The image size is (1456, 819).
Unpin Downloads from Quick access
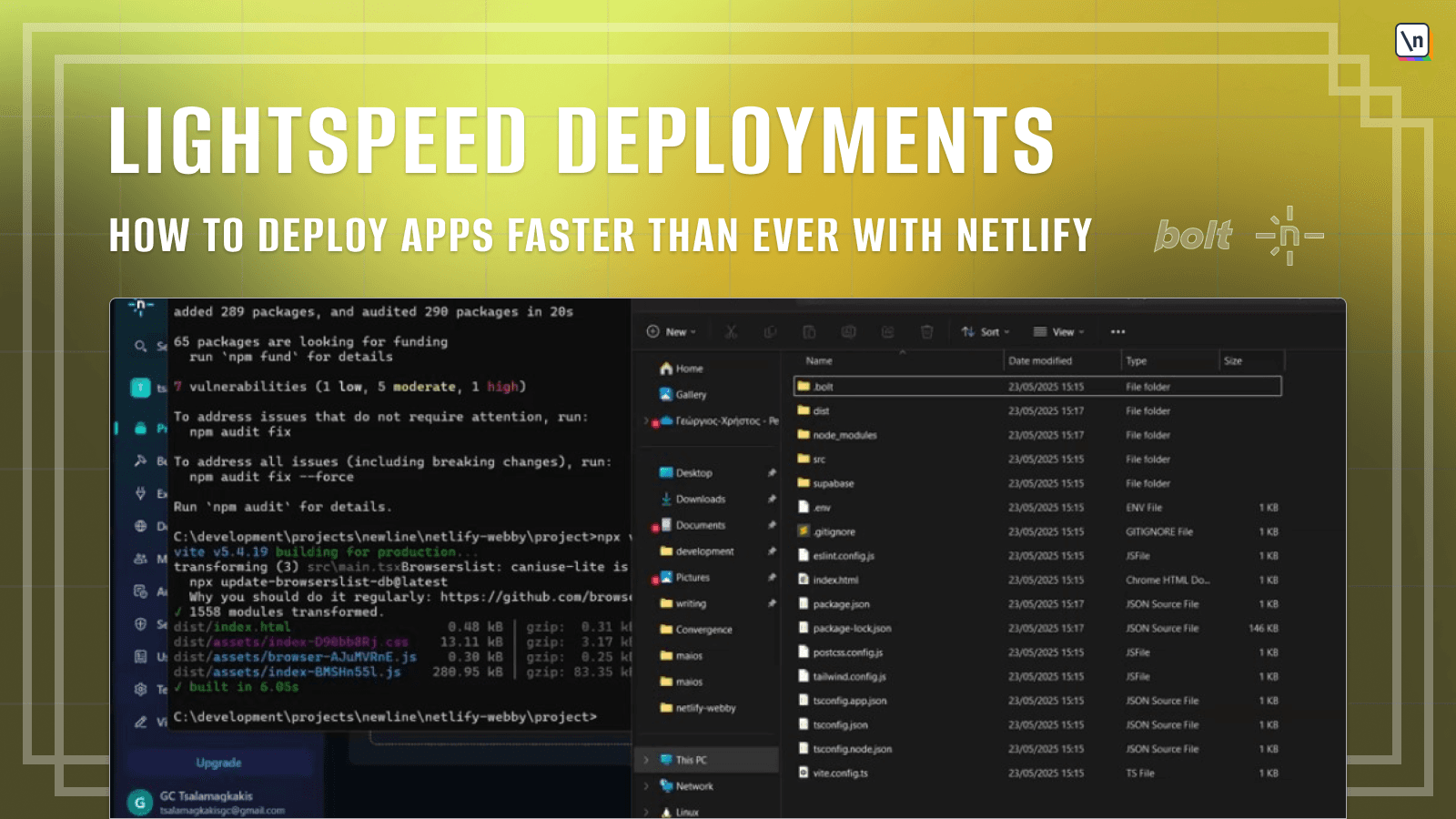pyautogui.click(x=771, y=499)
